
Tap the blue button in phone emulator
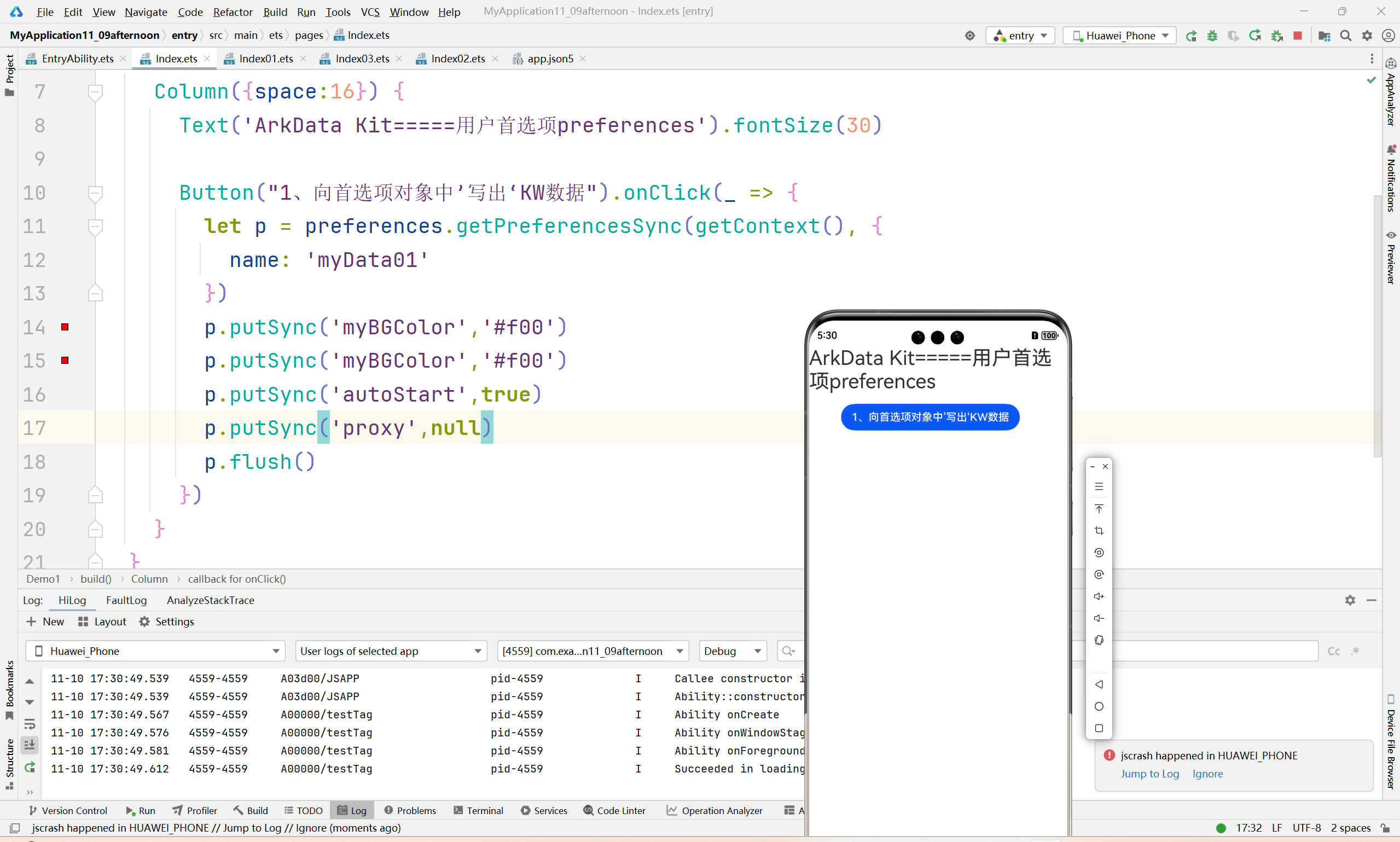[930, 417]
